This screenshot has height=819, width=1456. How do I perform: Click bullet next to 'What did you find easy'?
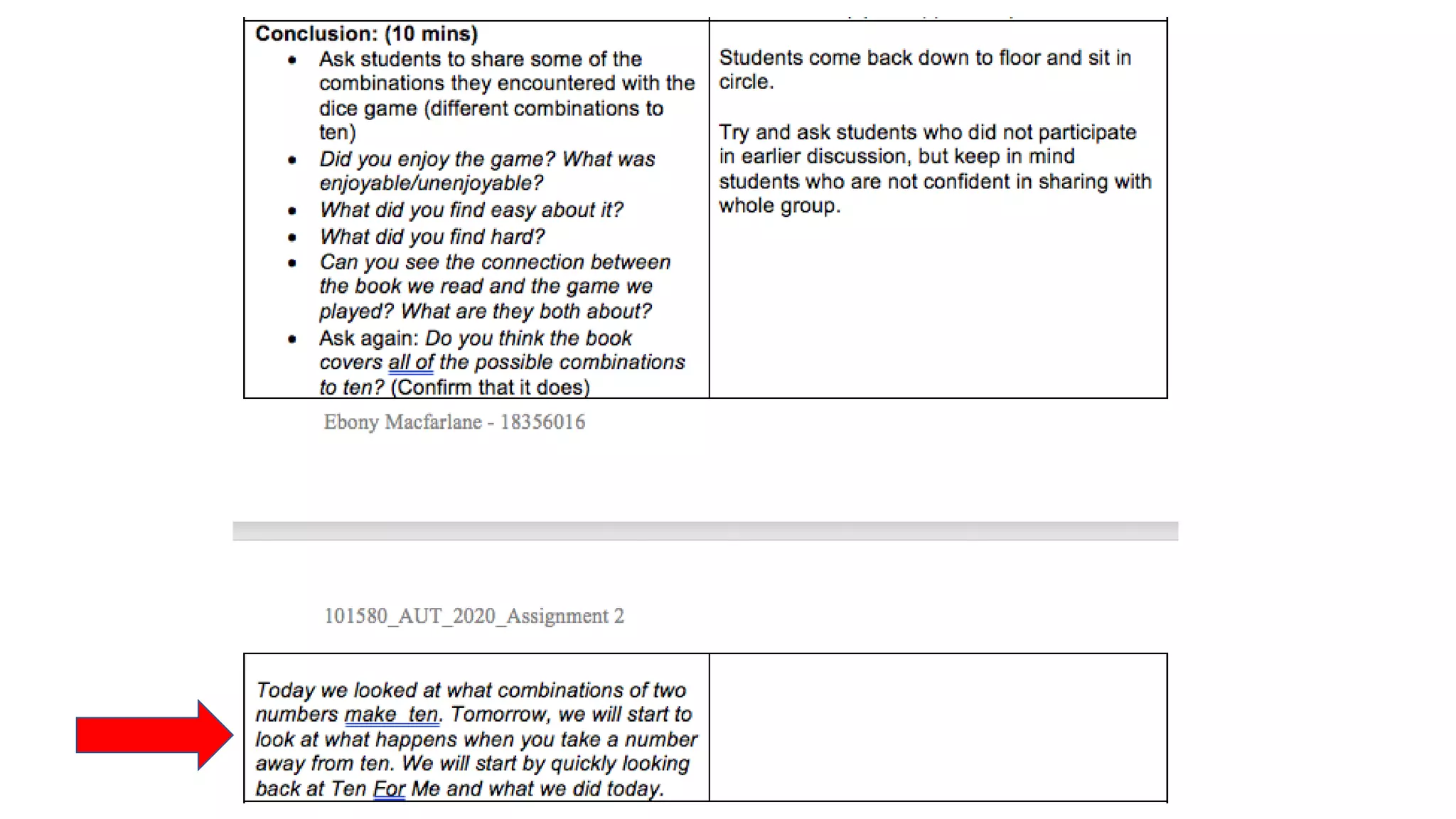click(x=292, y=211)
